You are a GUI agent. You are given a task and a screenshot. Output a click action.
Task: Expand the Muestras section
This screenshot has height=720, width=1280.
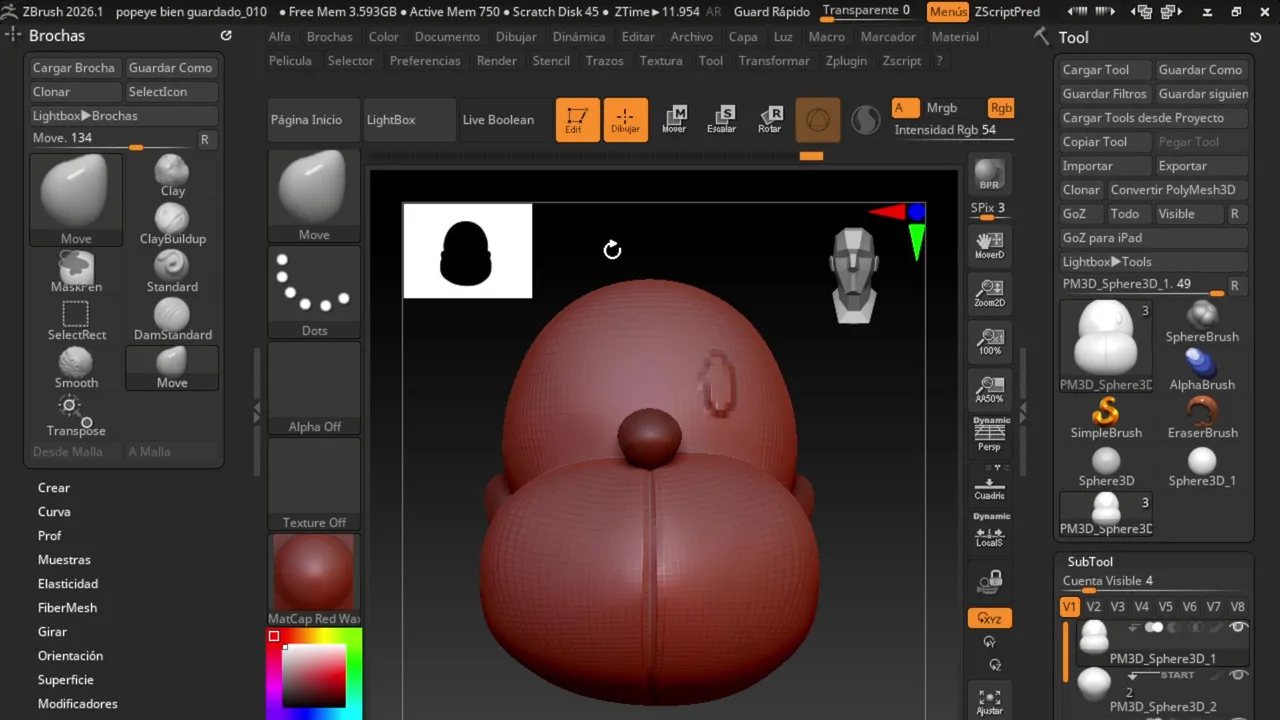[x=64, y=560]
